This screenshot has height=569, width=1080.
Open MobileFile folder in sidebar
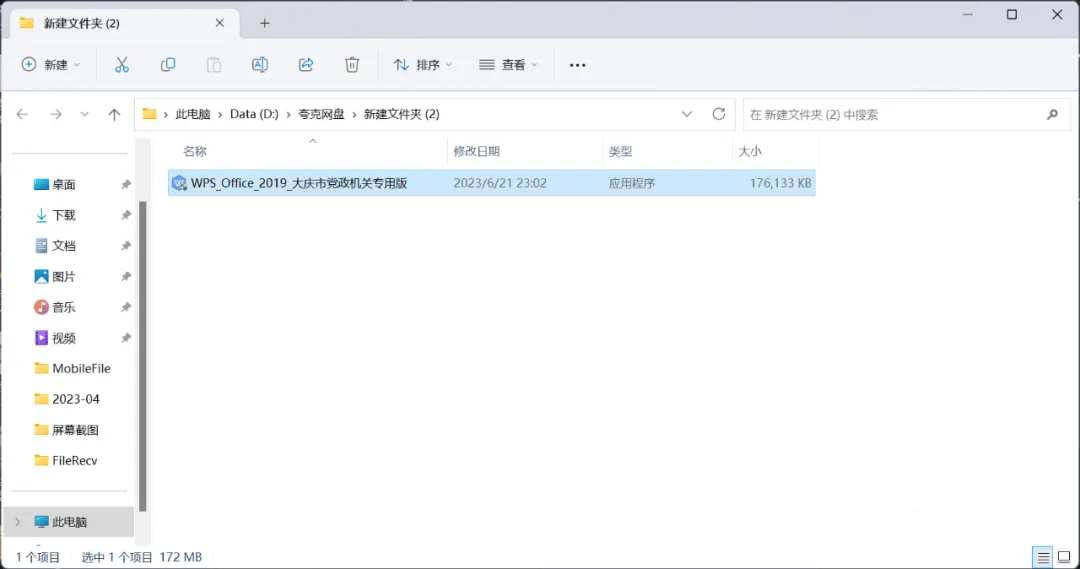click(72, 369)
